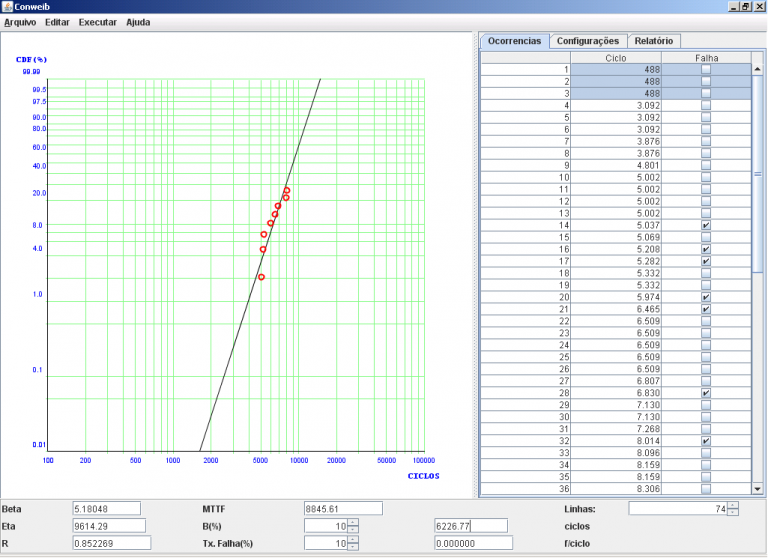
Task: Click the MTTF value field
Action: (343, 508)
